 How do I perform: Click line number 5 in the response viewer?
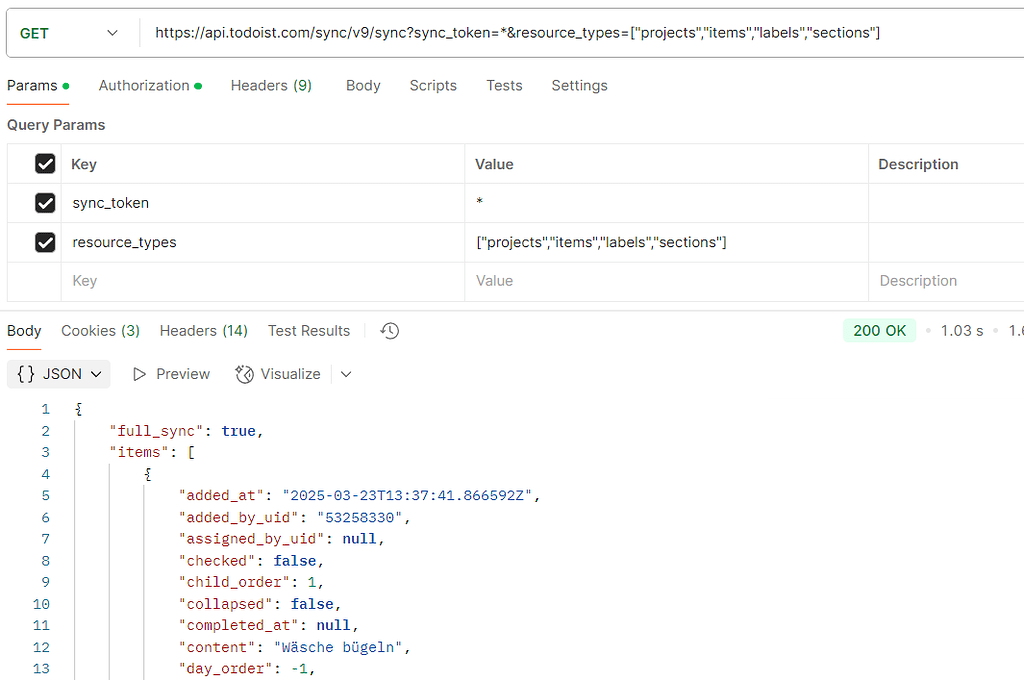[45, 495]
